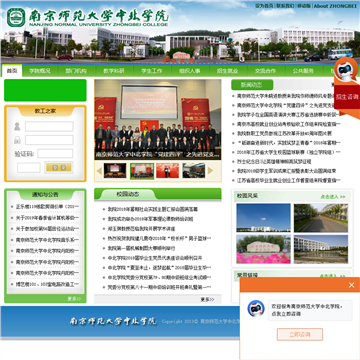This screenshot has height=360, width=360.
Task: Open the 公共服务 navigation menu
Action: coord(303,71)
